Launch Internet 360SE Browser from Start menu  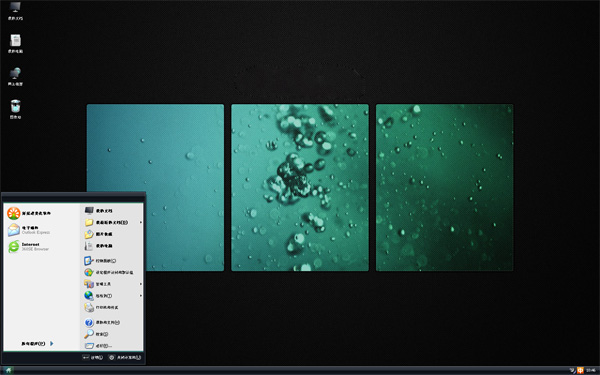point(29,246)
